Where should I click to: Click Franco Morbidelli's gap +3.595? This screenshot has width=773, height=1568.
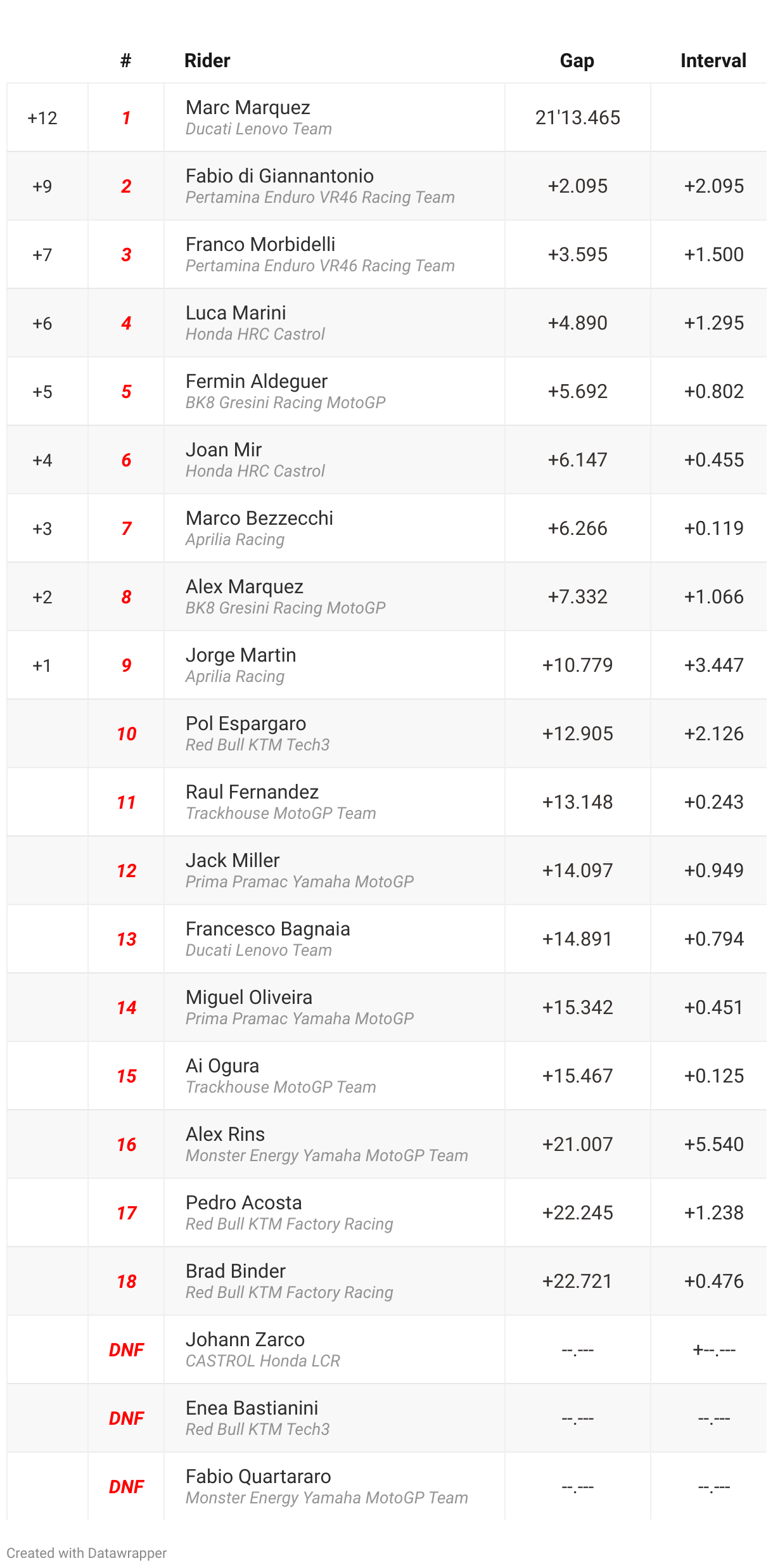tap(577, 255)
